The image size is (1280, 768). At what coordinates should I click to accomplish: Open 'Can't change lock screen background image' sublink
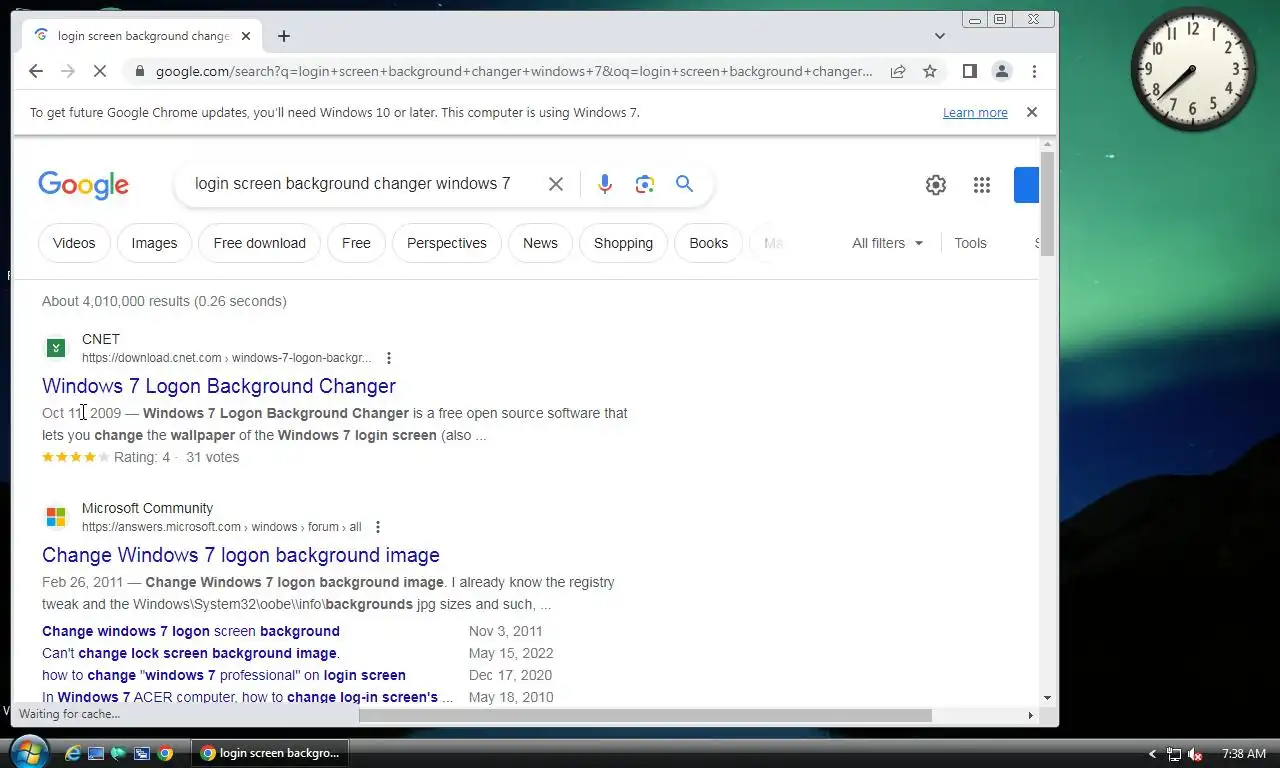tap(191, 653)
